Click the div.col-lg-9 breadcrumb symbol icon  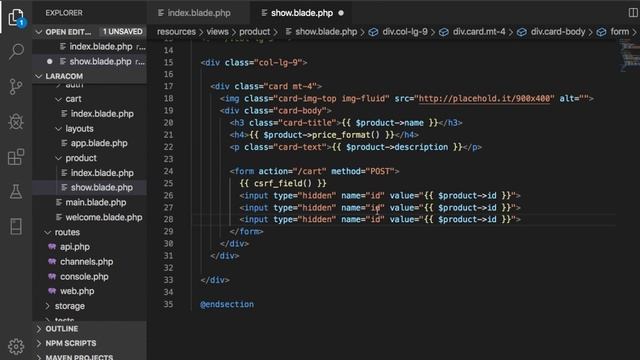click(373, 32)
